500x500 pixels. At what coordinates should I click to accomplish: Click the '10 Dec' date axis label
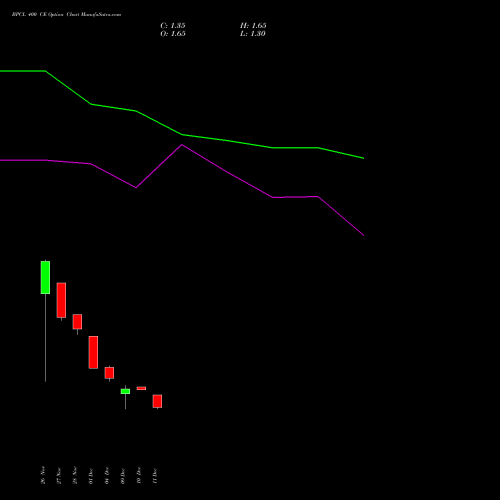click(x=139, y=475)
